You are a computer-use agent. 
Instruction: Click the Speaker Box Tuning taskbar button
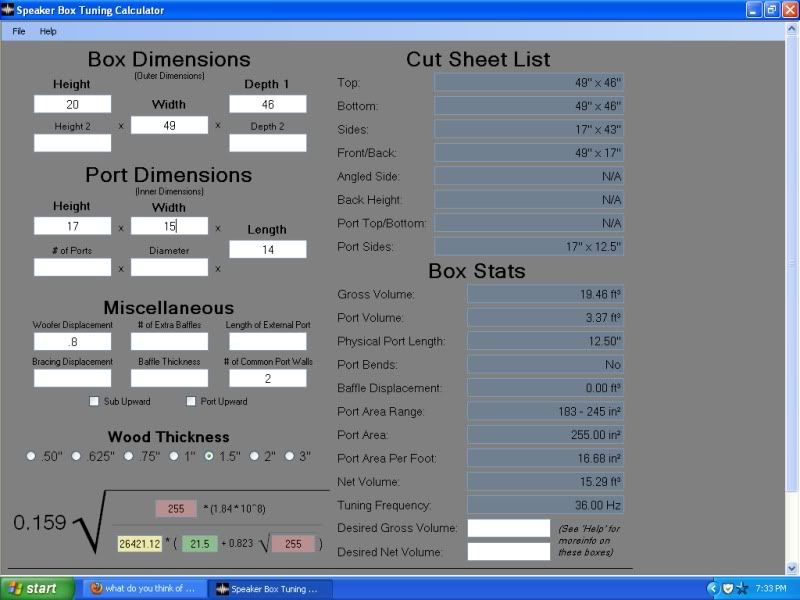click(267, 588)
